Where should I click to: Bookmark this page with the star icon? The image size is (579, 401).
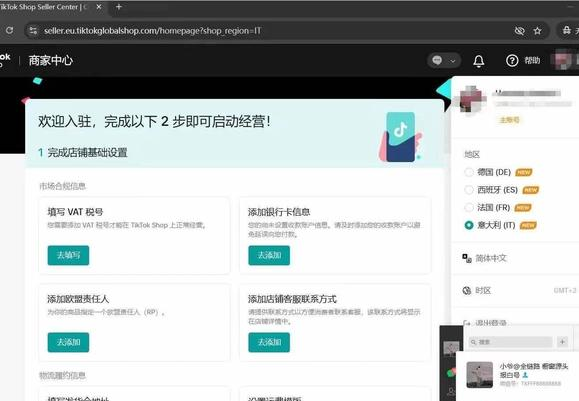[537, 31]
